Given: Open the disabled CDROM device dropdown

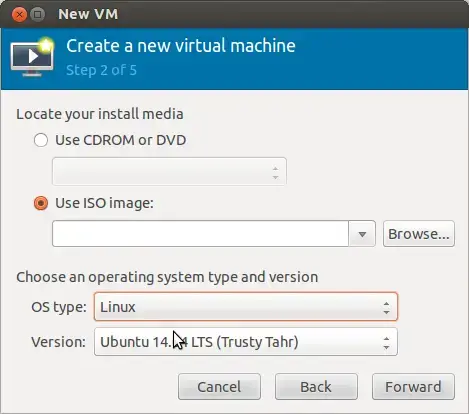Looking at the screenshot, I should point(169,171).
